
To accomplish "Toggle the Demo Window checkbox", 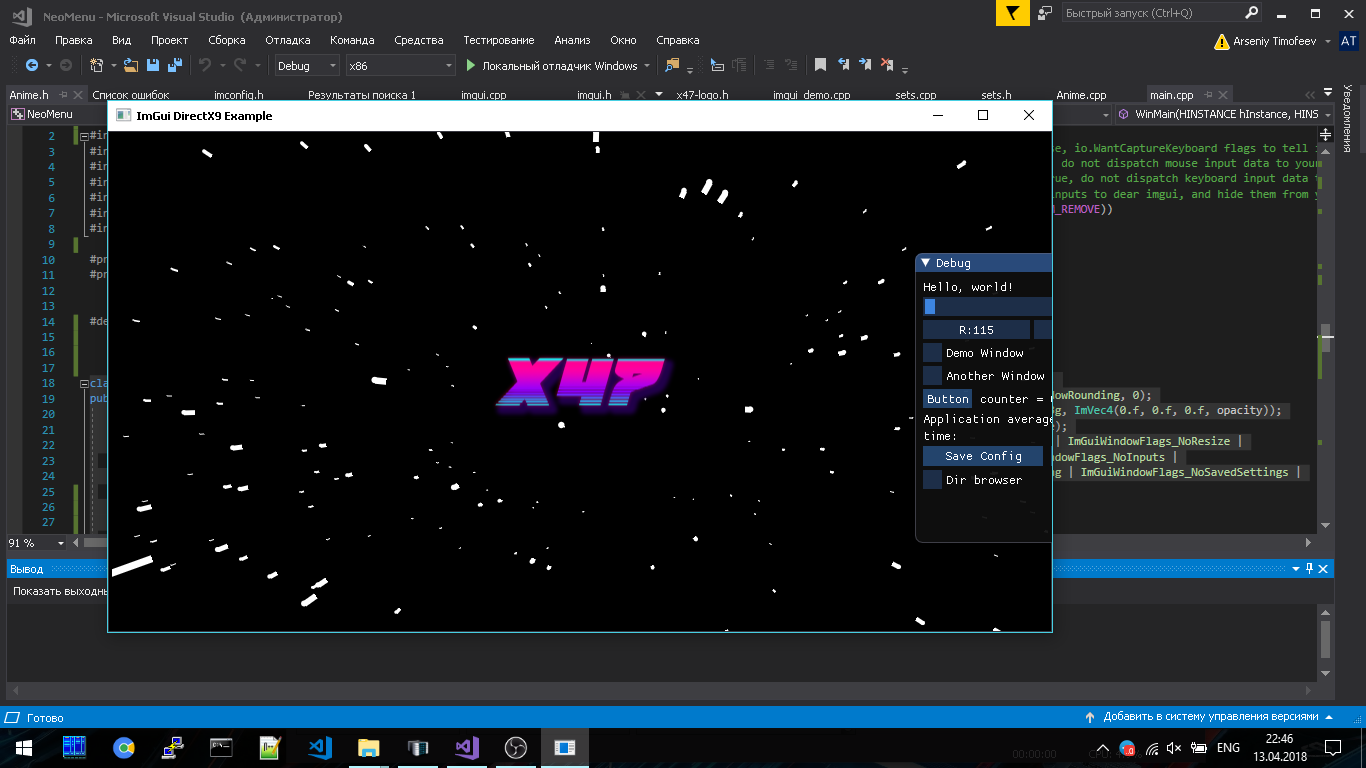I will 932,353.
